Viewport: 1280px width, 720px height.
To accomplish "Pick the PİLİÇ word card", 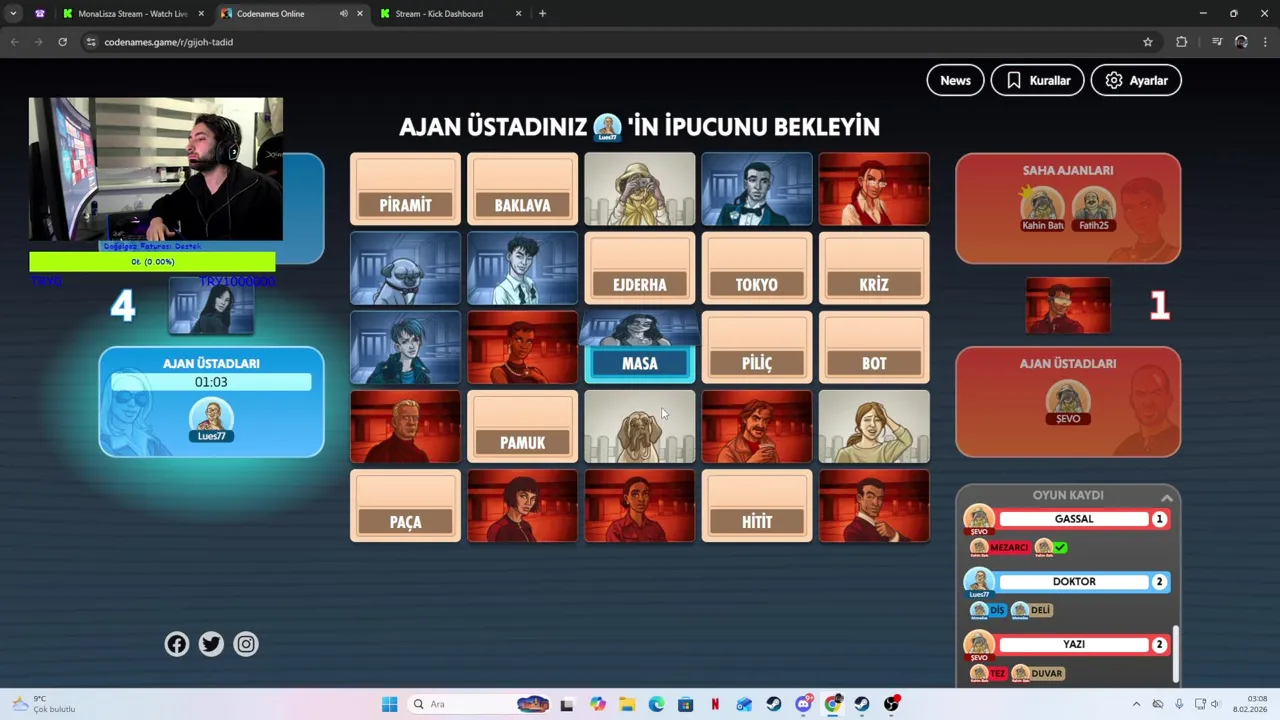I will pos(756,347).
